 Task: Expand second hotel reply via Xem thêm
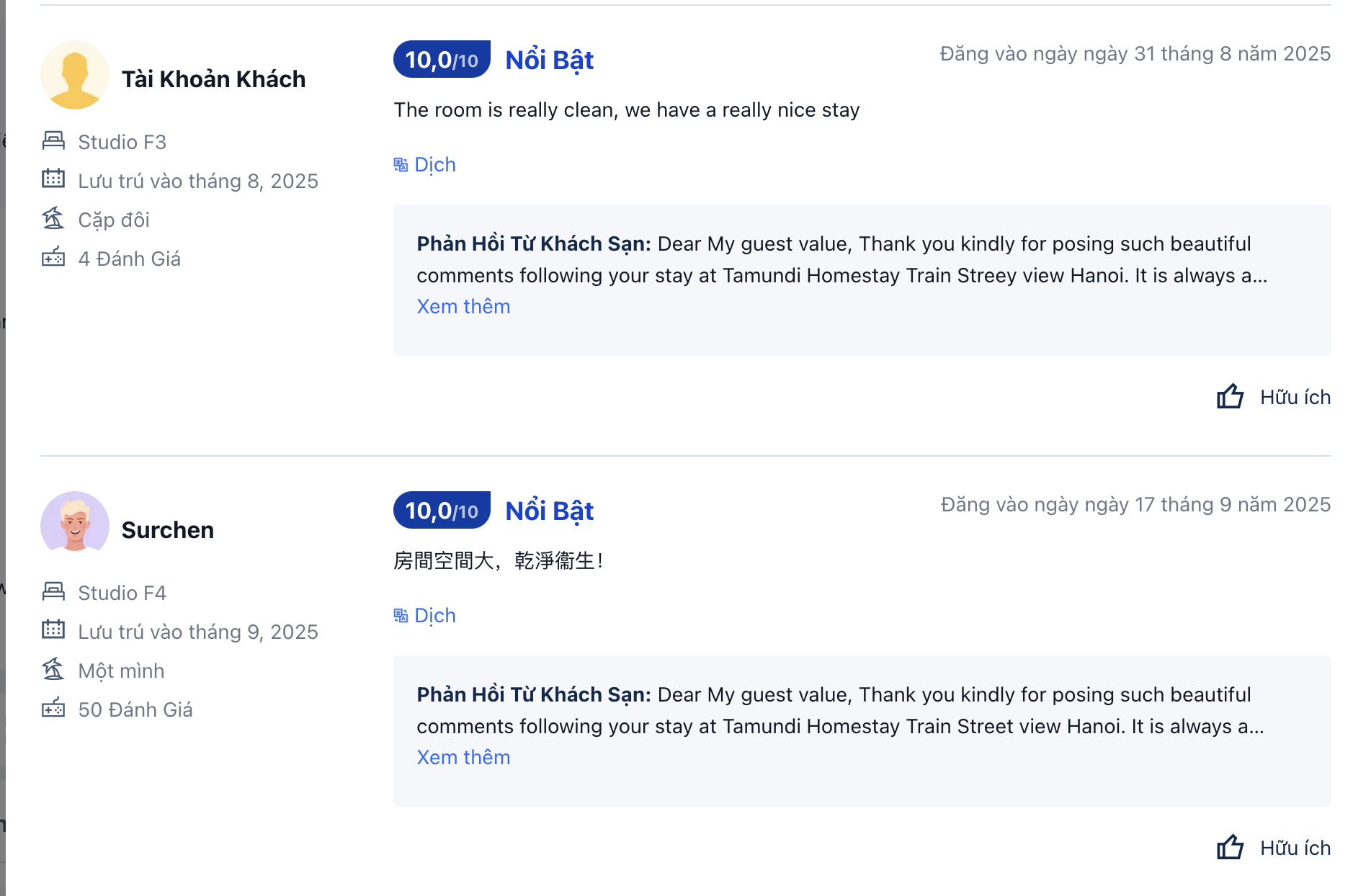click(x=463, y=758)
